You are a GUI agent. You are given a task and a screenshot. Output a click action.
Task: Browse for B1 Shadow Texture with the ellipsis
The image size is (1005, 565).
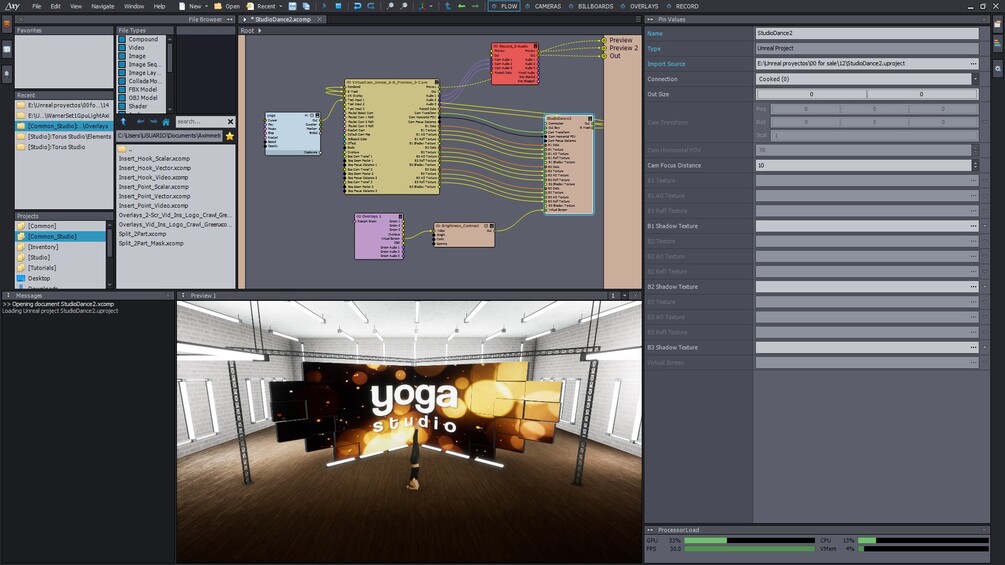tap(974, 226)
